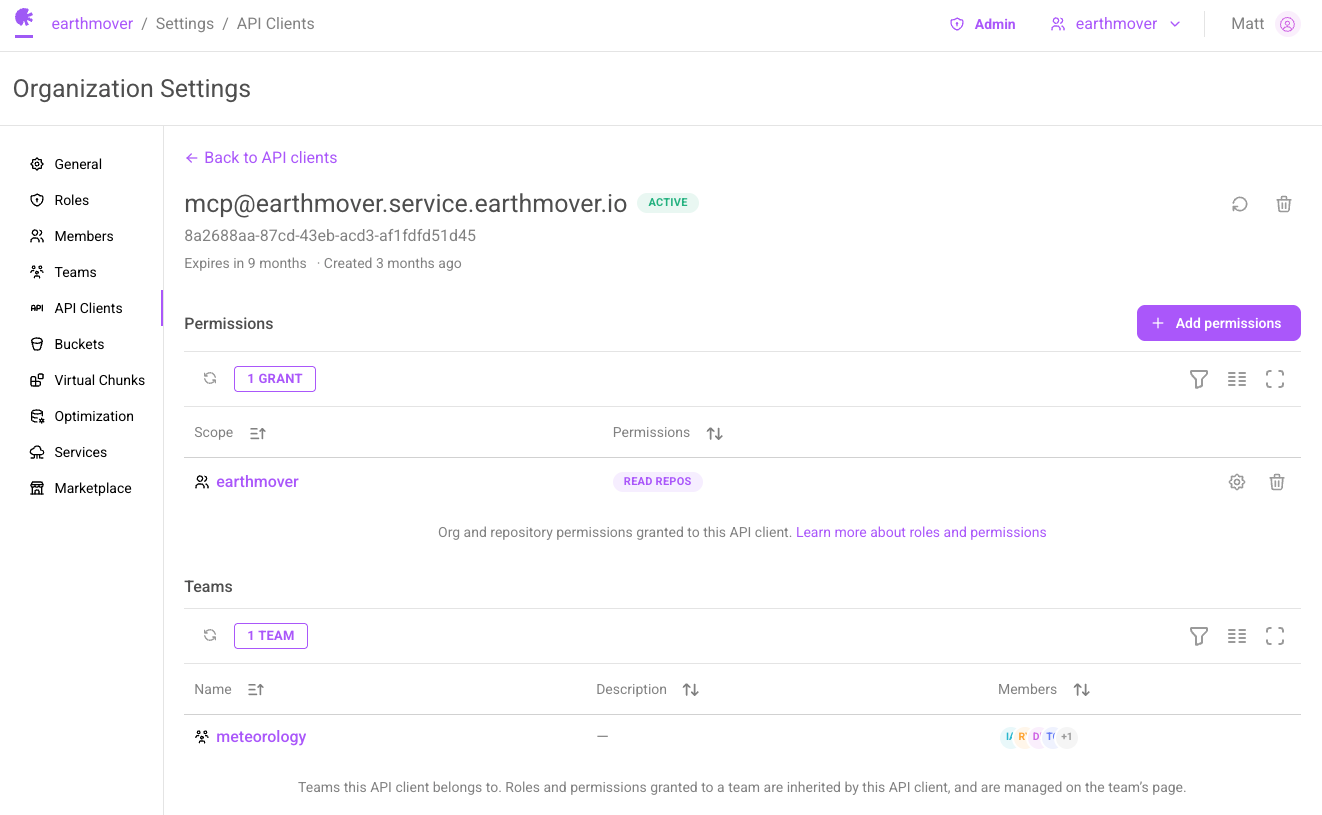Toggle Teams table column density

(1237, 636)
